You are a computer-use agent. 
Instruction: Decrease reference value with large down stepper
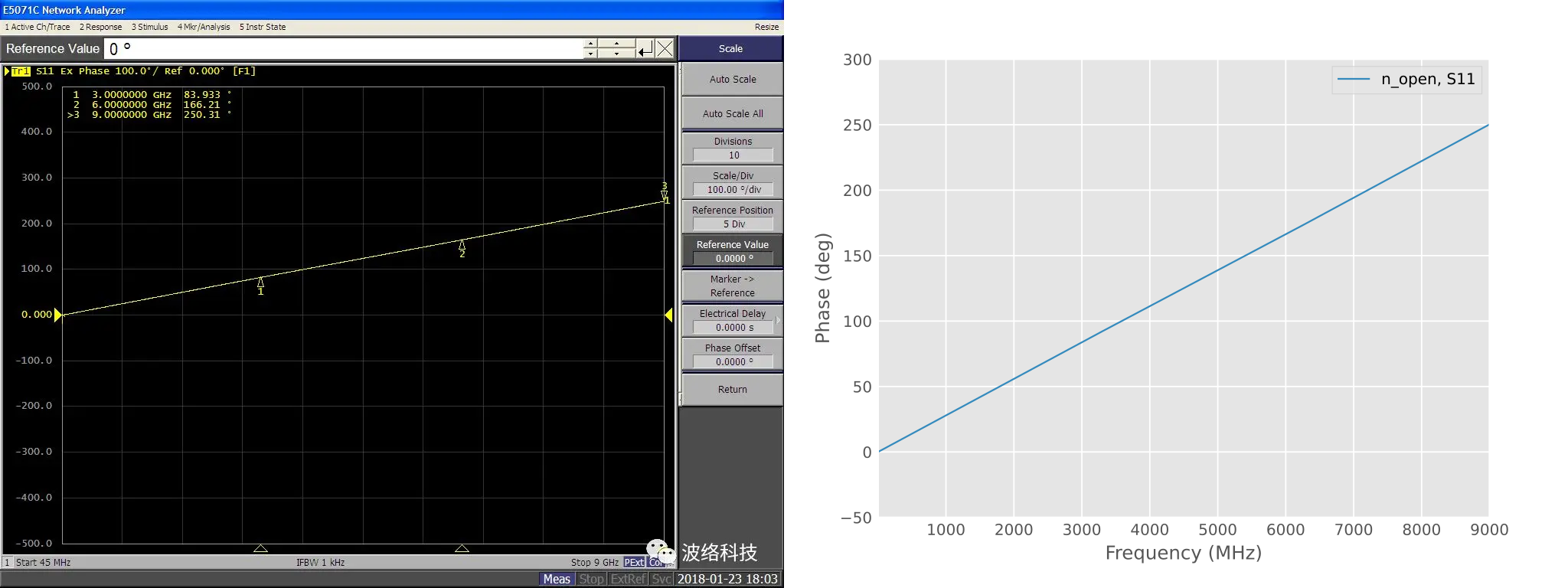[x=616, y=54]
